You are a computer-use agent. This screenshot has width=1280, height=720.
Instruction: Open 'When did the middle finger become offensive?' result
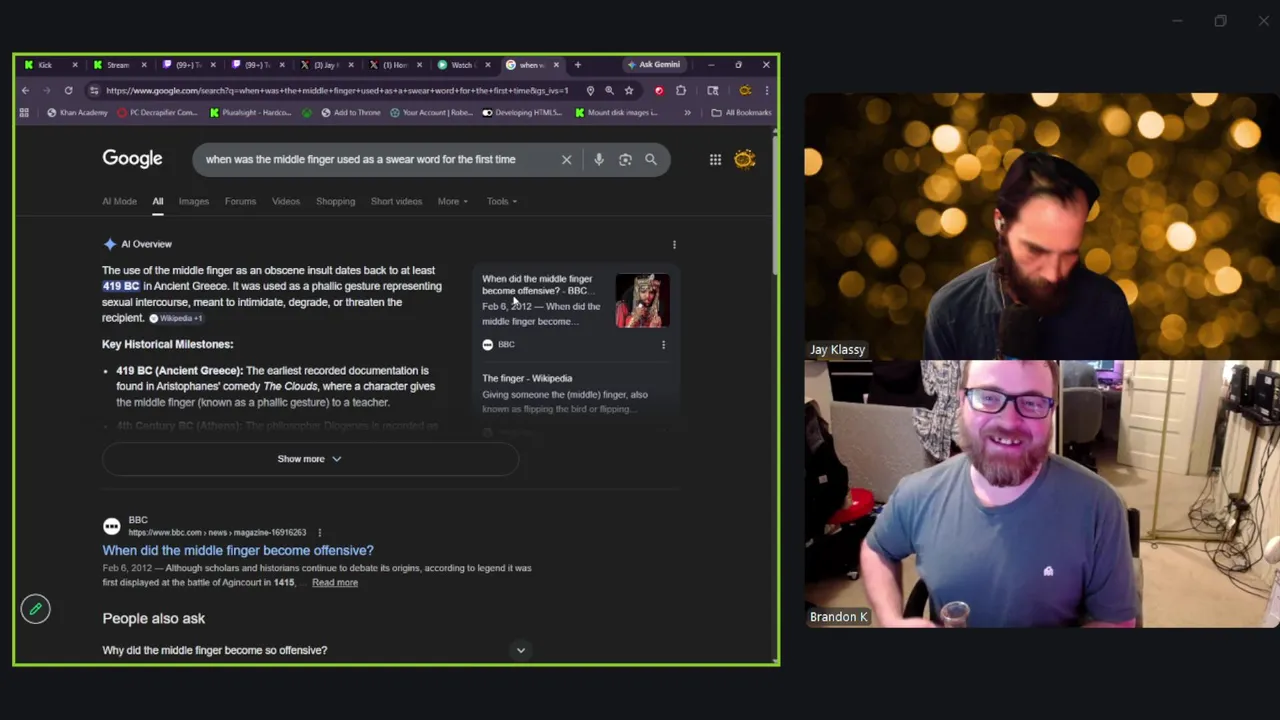[x=238, y=550]
